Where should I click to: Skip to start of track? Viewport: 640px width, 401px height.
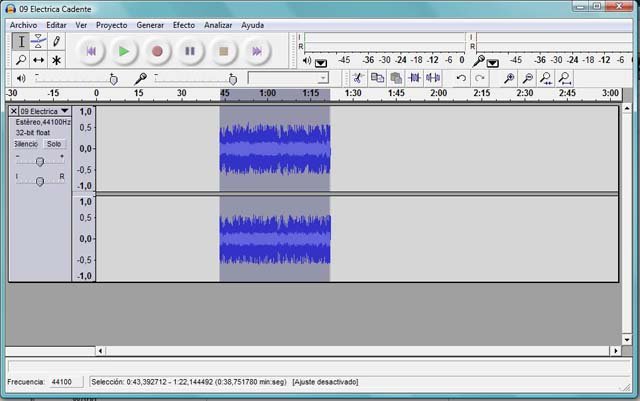[x=91, y=51]
